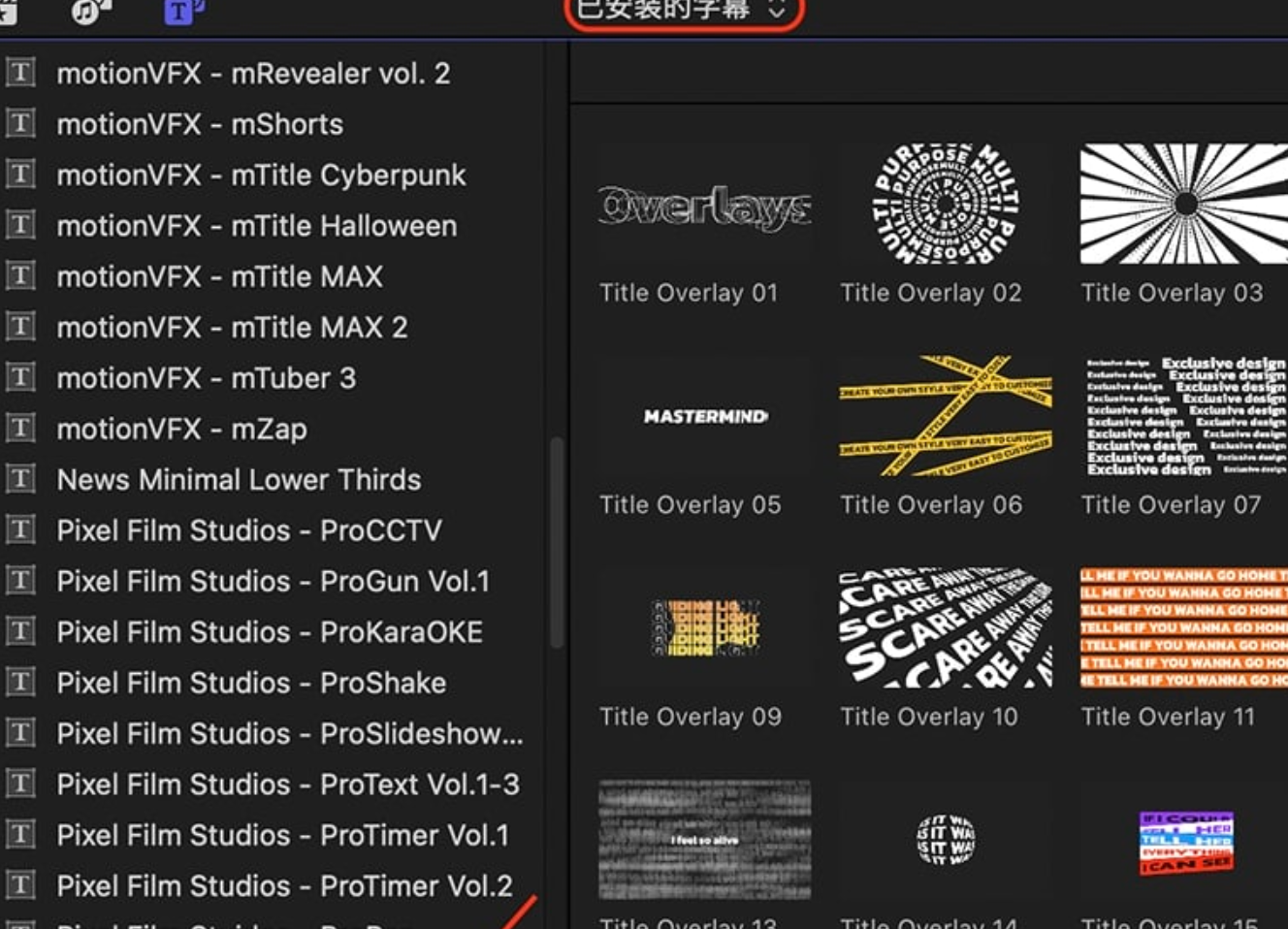Click the T icon beside ProCCTV

(20, 529)
